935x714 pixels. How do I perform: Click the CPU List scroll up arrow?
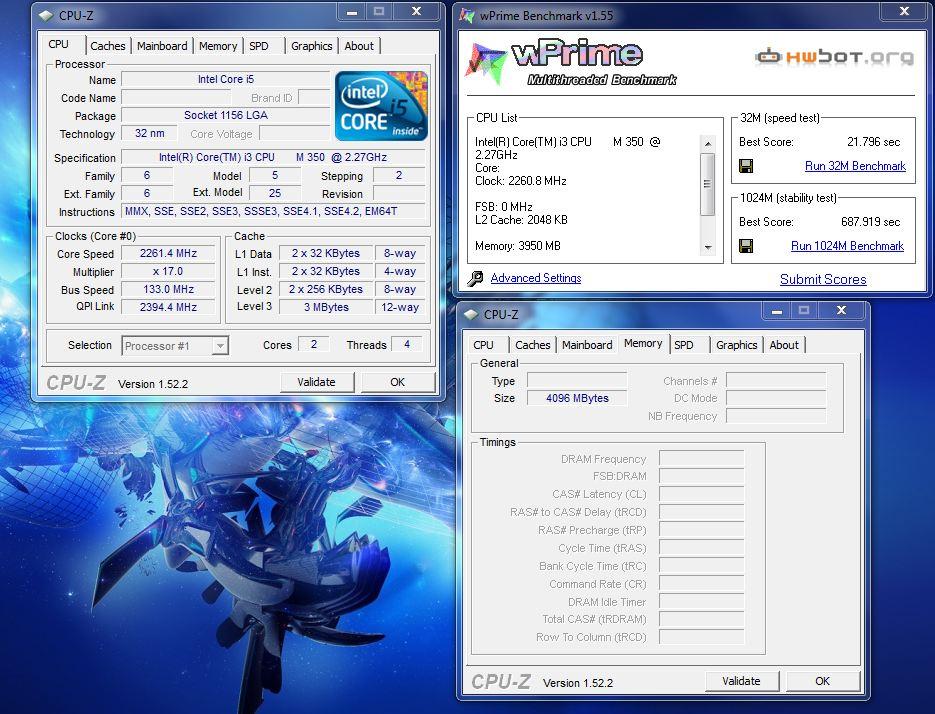point(707,144)
